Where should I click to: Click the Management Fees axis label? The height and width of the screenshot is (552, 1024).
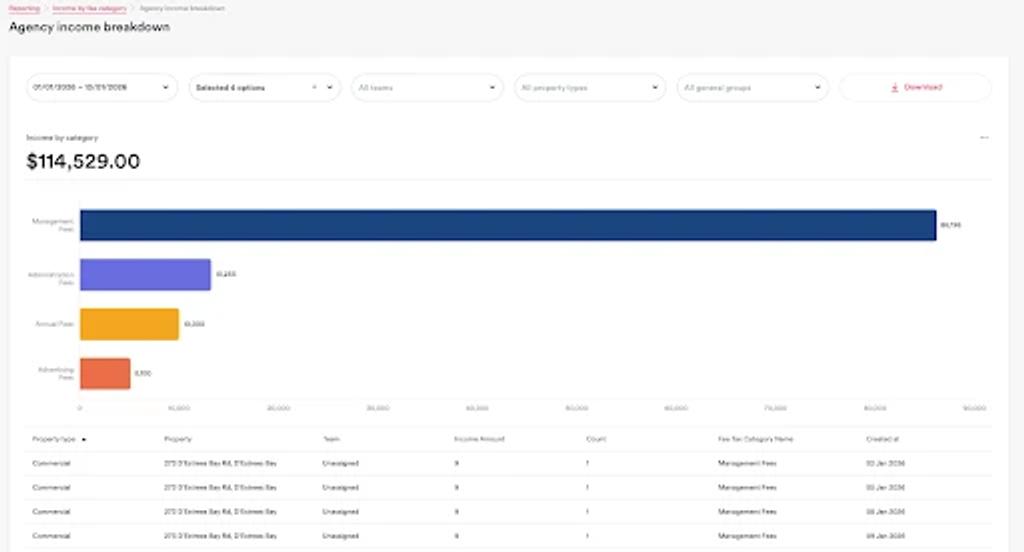pos(53,225)
